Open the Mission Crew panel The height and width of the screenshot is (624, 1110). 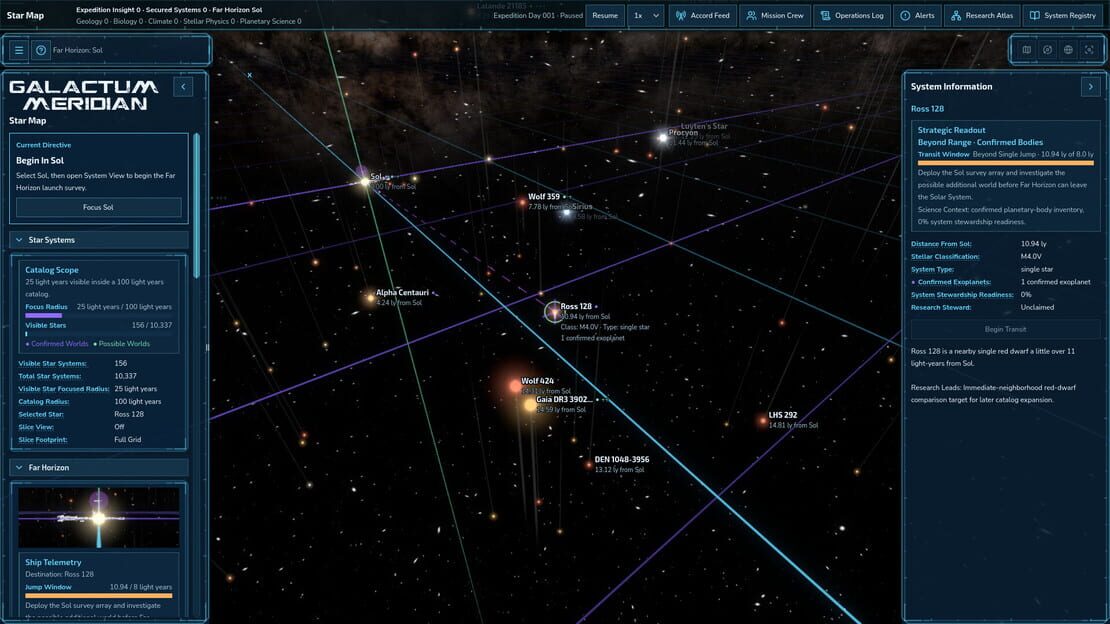pyautogui.click(x=775, y=16)
